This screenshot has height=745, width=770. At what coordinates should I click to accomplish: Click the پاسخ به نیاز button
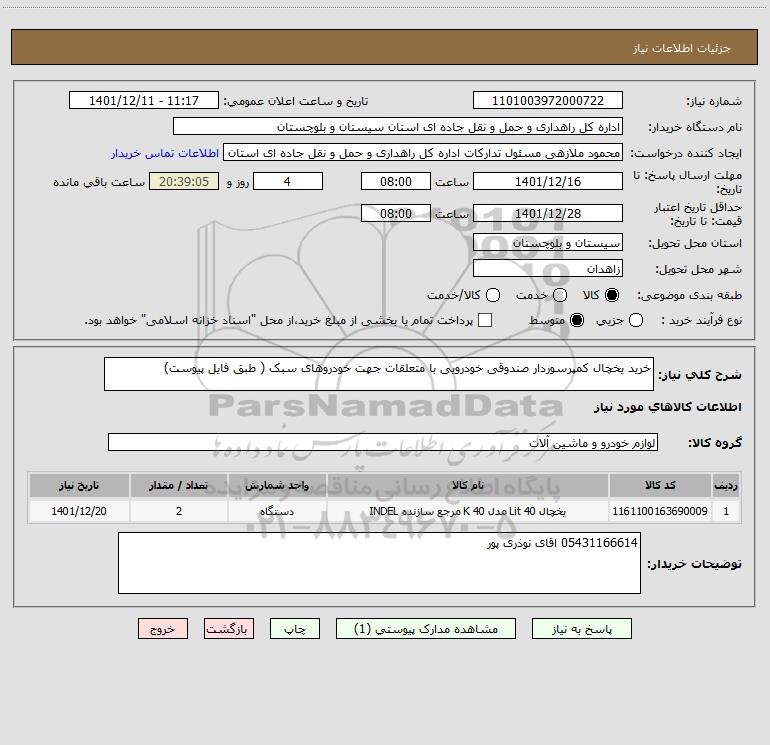582,629
